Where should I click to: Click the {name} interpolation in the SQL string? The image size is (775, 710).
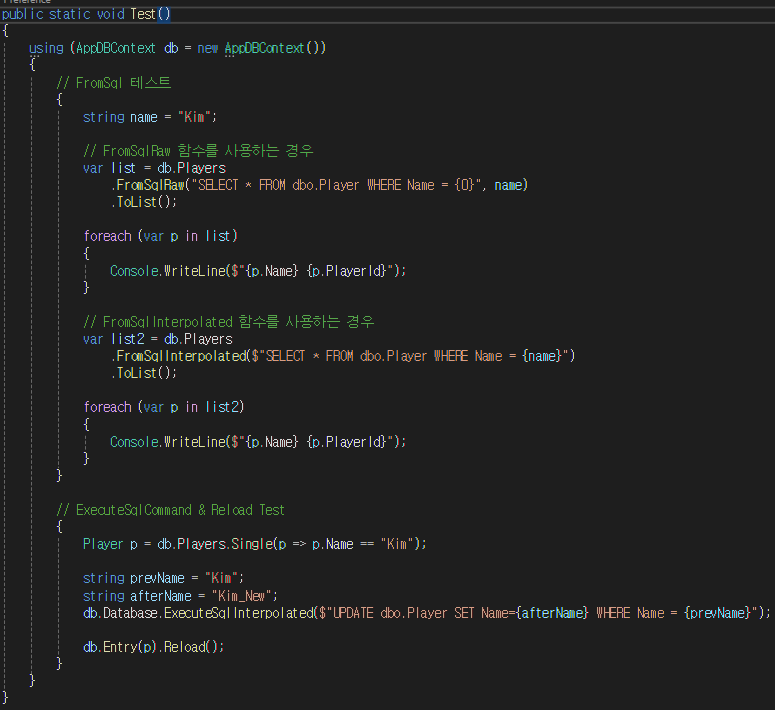coord(542,356)
